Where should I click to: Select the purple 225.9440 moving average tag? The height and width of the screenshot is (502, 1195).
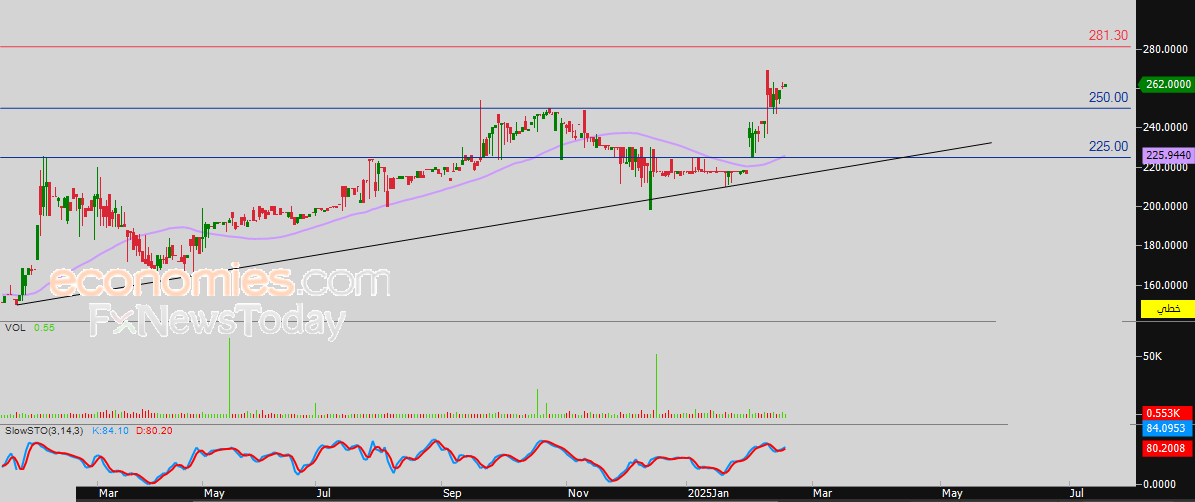(1167, 155)
